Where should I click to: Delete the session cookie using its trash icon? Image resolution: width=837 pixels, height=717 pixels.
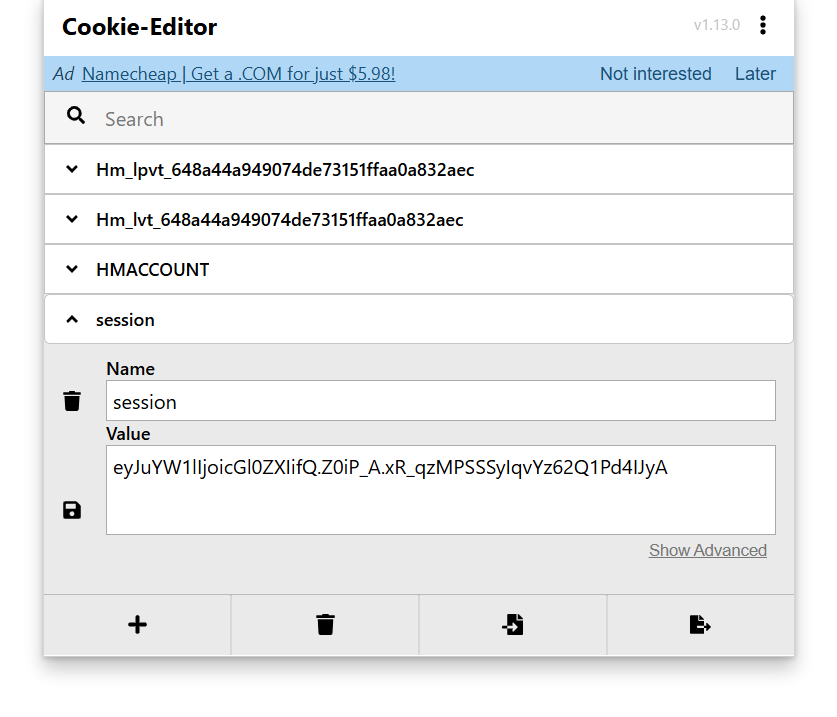coord(72,402)
